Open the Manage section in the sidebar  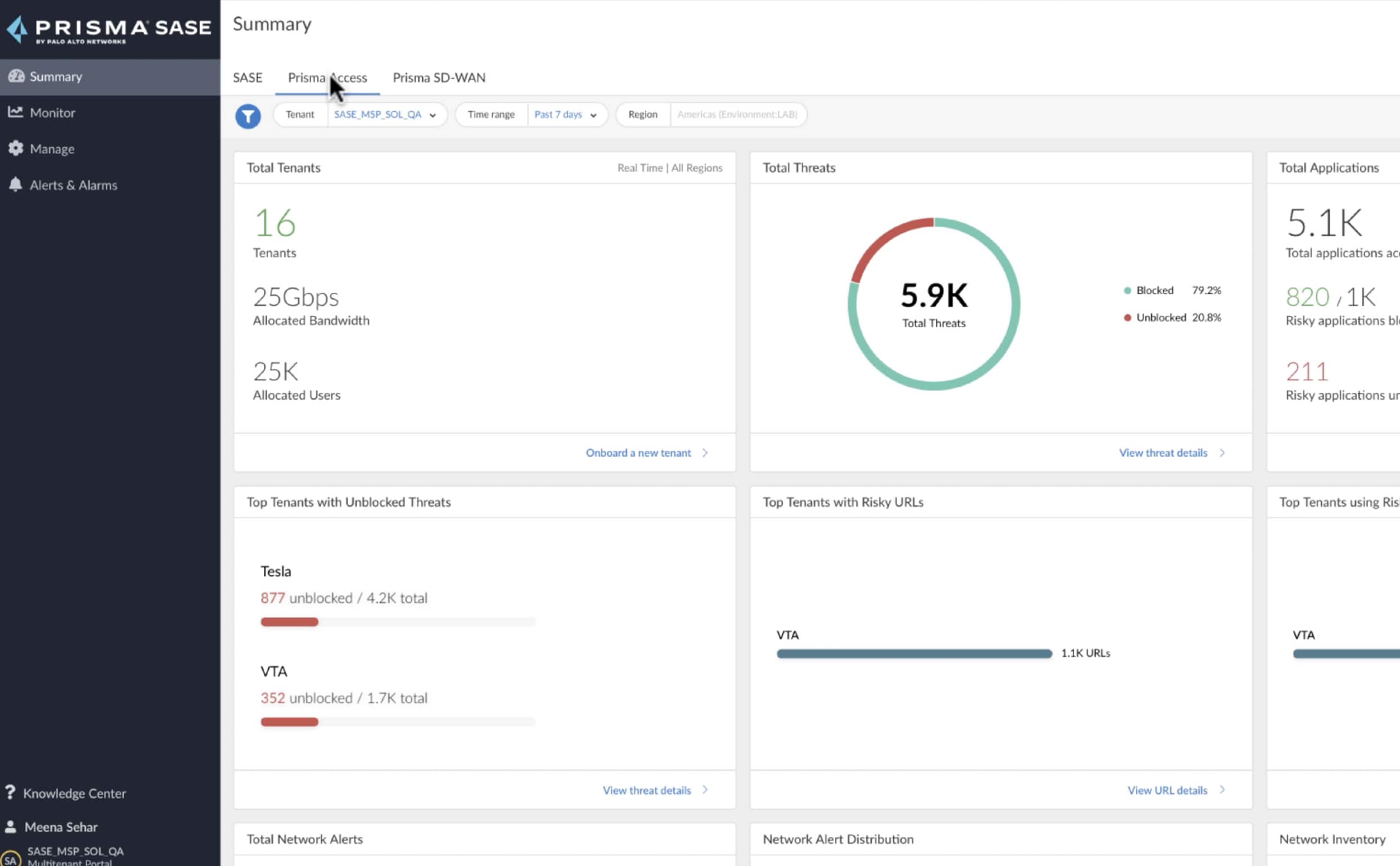tap(52, 148)
